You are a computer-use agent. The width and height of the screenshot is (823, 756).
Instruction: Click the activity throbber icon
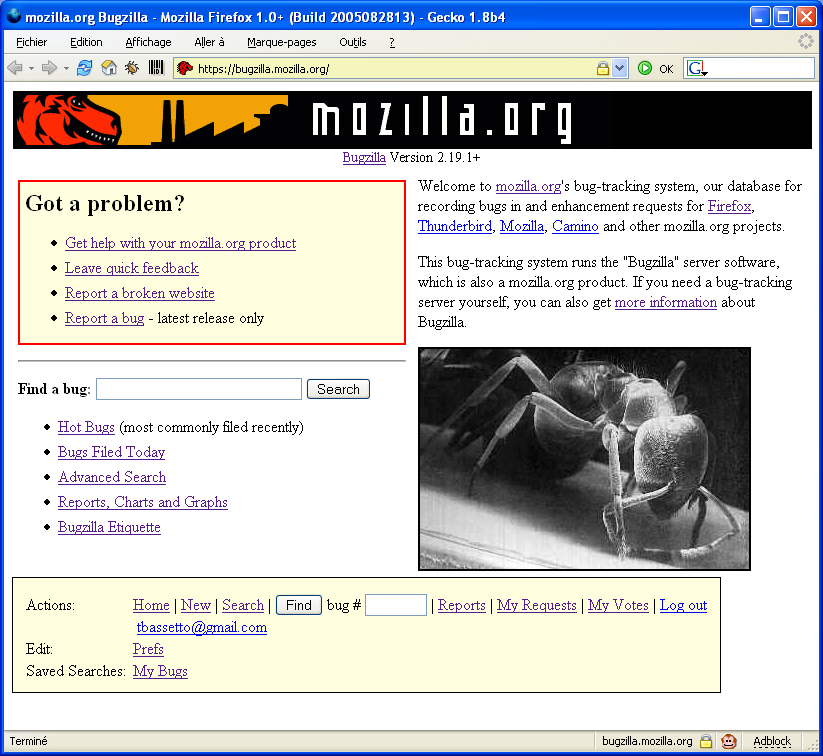[x=805, y=41]
